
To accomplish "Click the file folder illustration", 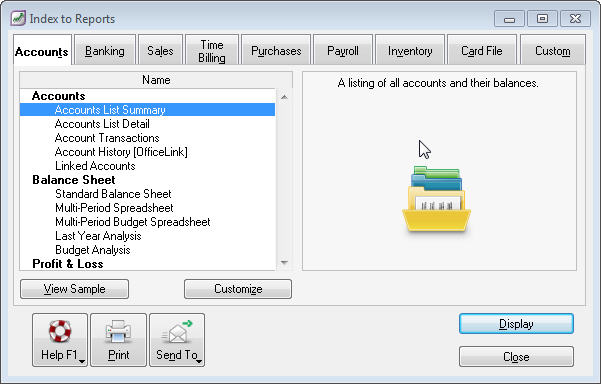I will click(436, 199).
